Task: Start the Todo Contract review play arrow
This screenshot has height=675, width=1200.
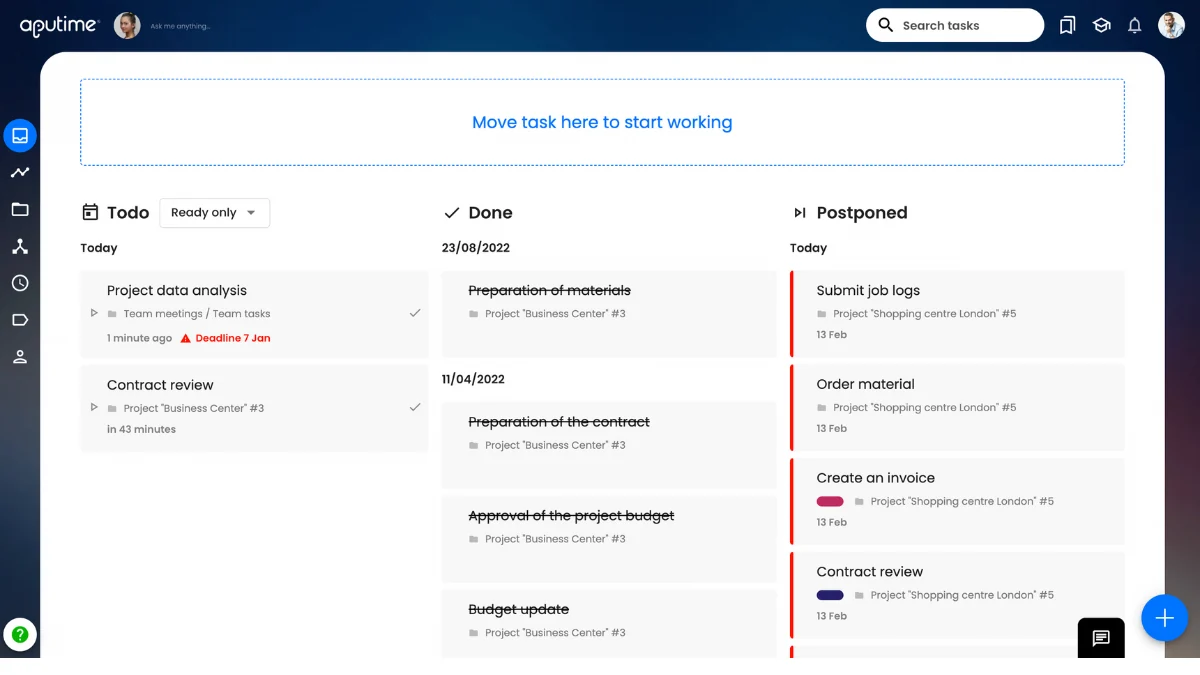Action: pyautogui.click(x=94, y=407)
